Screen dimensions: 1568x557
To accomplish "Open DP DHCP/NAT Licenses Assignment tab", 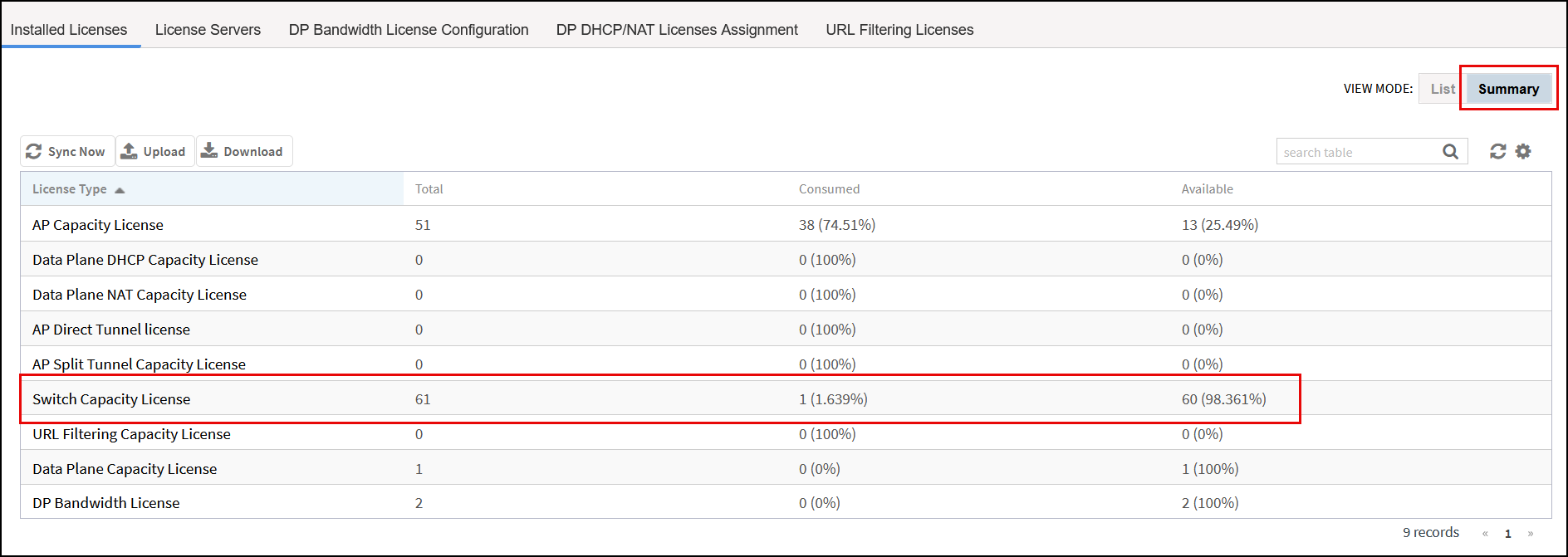I will pyautogui.click(x=677, y=30).
